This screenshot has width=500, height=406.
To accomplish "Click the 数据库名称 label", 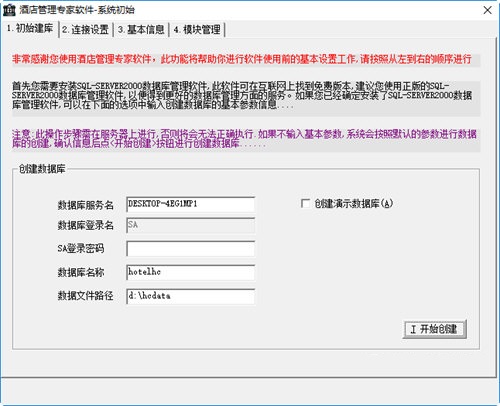I will 81,272.
